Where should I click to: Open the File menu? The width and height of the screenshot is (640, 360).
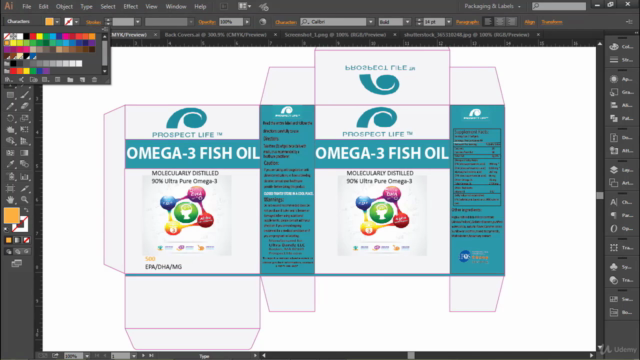click(27, 7)
